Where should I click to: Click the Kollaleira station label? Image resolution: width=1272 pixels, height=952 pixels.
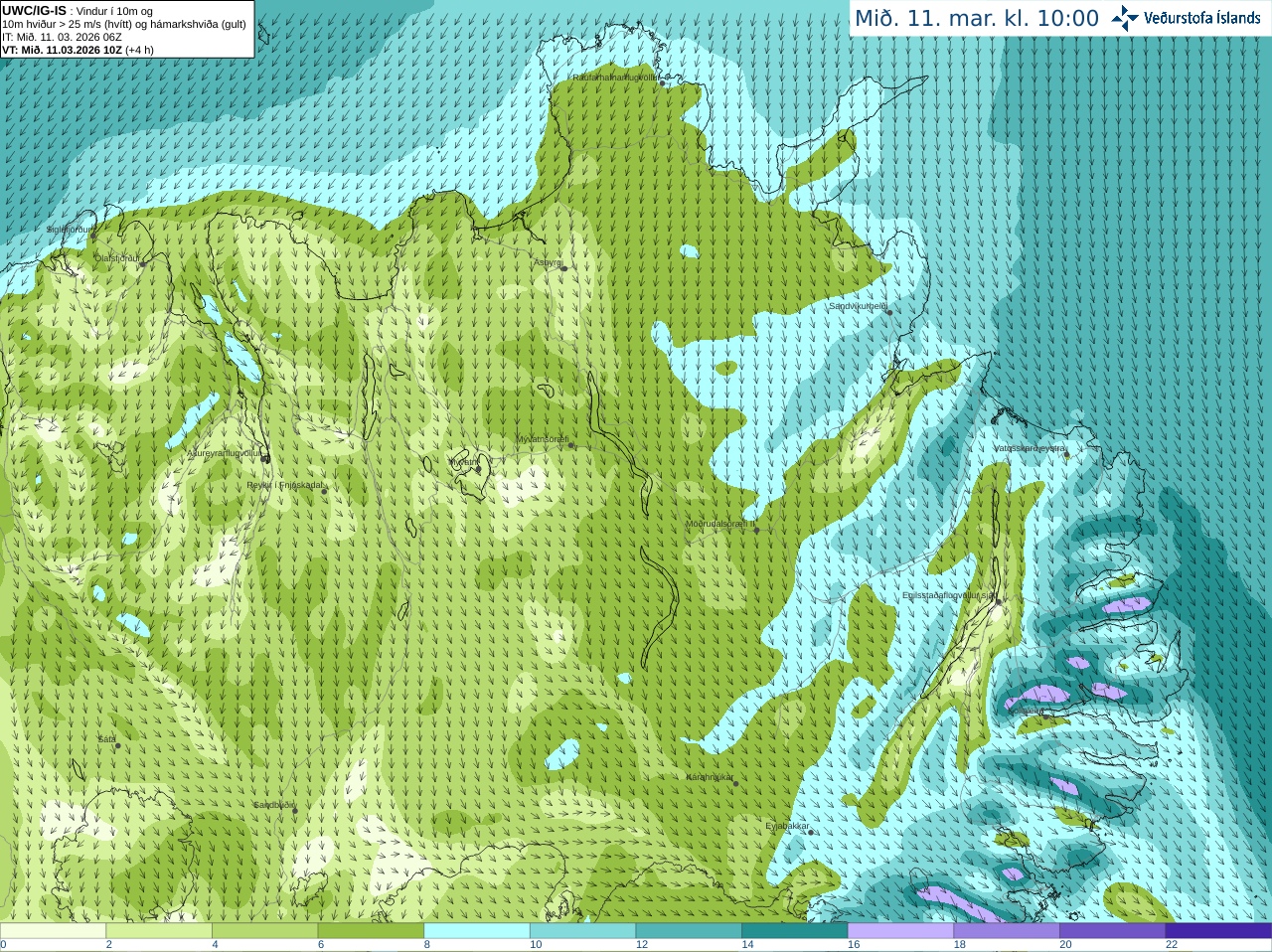point(1026,711)
